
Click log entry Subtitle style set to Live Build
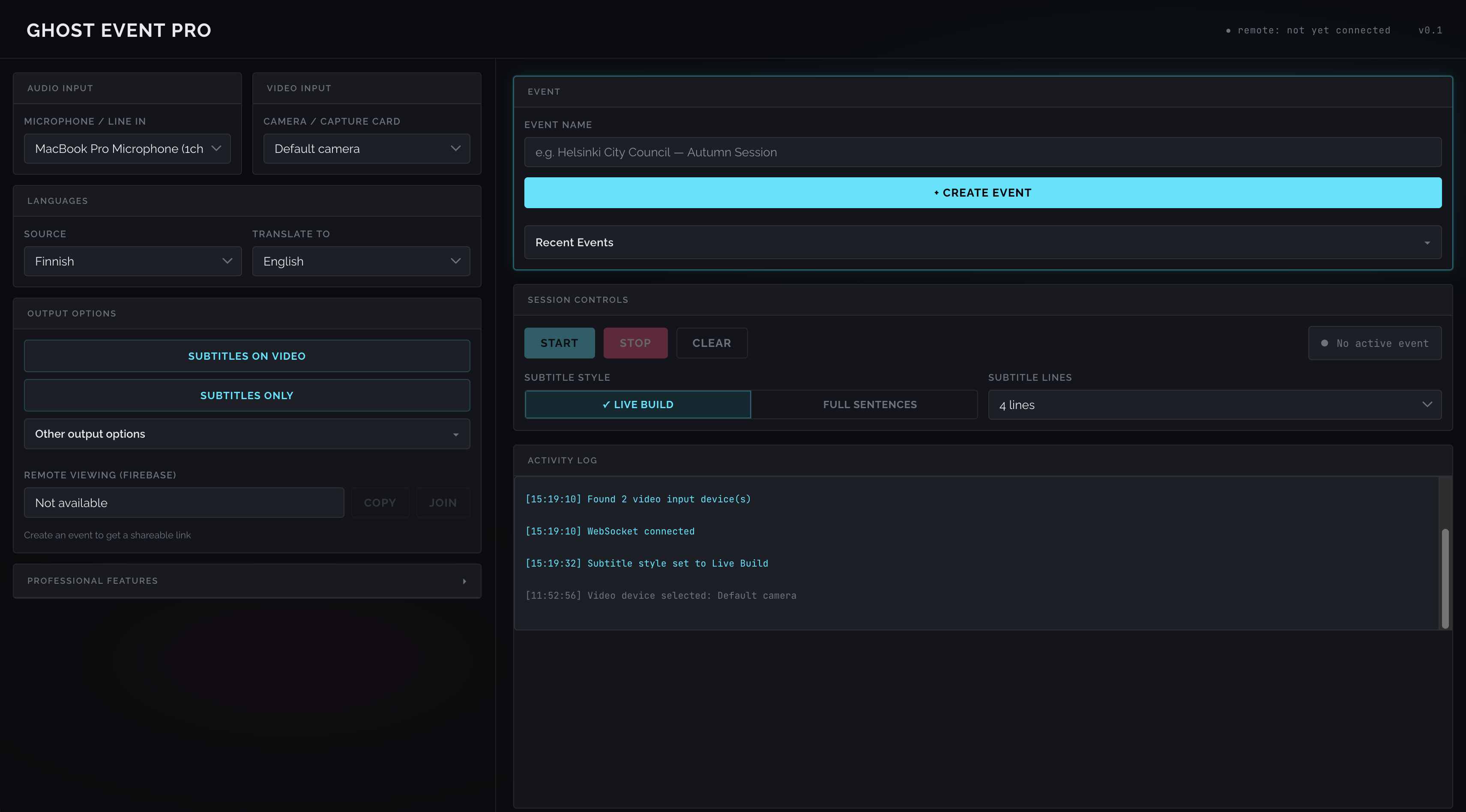point(646,563)
